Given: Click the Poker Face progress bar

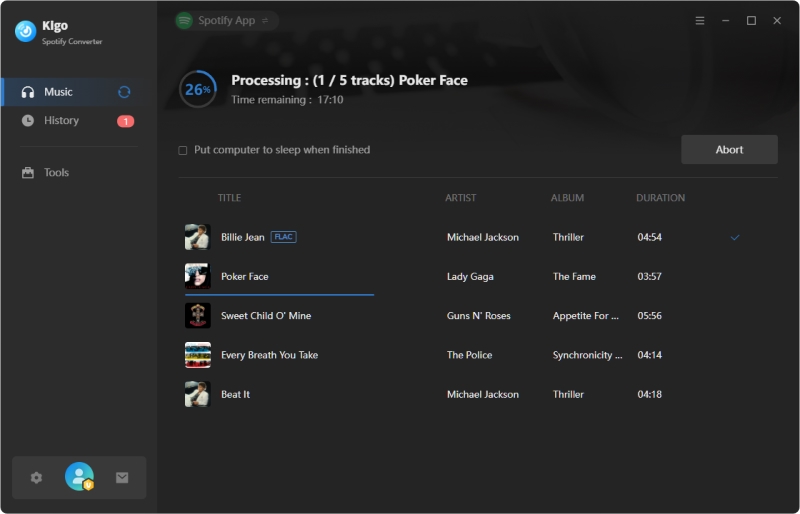Looking at the screenshot, I should click(279, 295).
